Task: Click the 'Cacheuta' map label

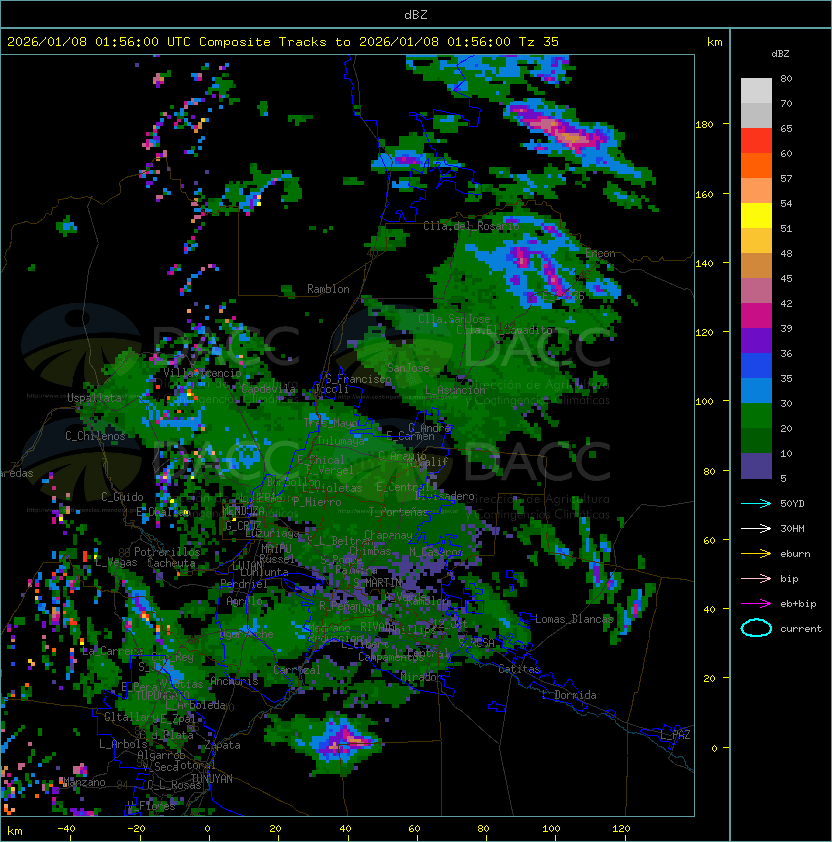Action: click(x=171, y=563)
